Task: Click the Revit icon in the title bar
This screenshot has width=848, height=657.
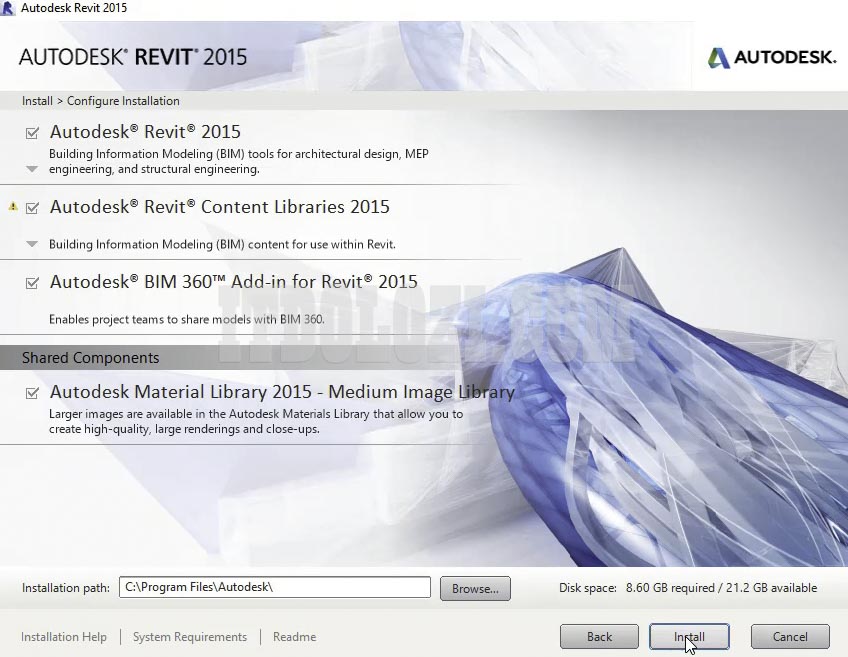Action: click(x=10, y=7)
